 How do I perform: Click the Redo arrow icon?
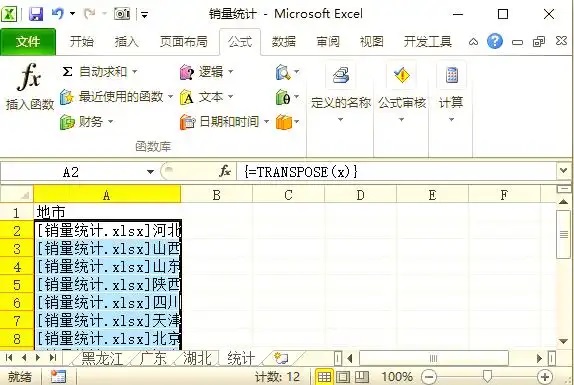[x=89, y=14]
